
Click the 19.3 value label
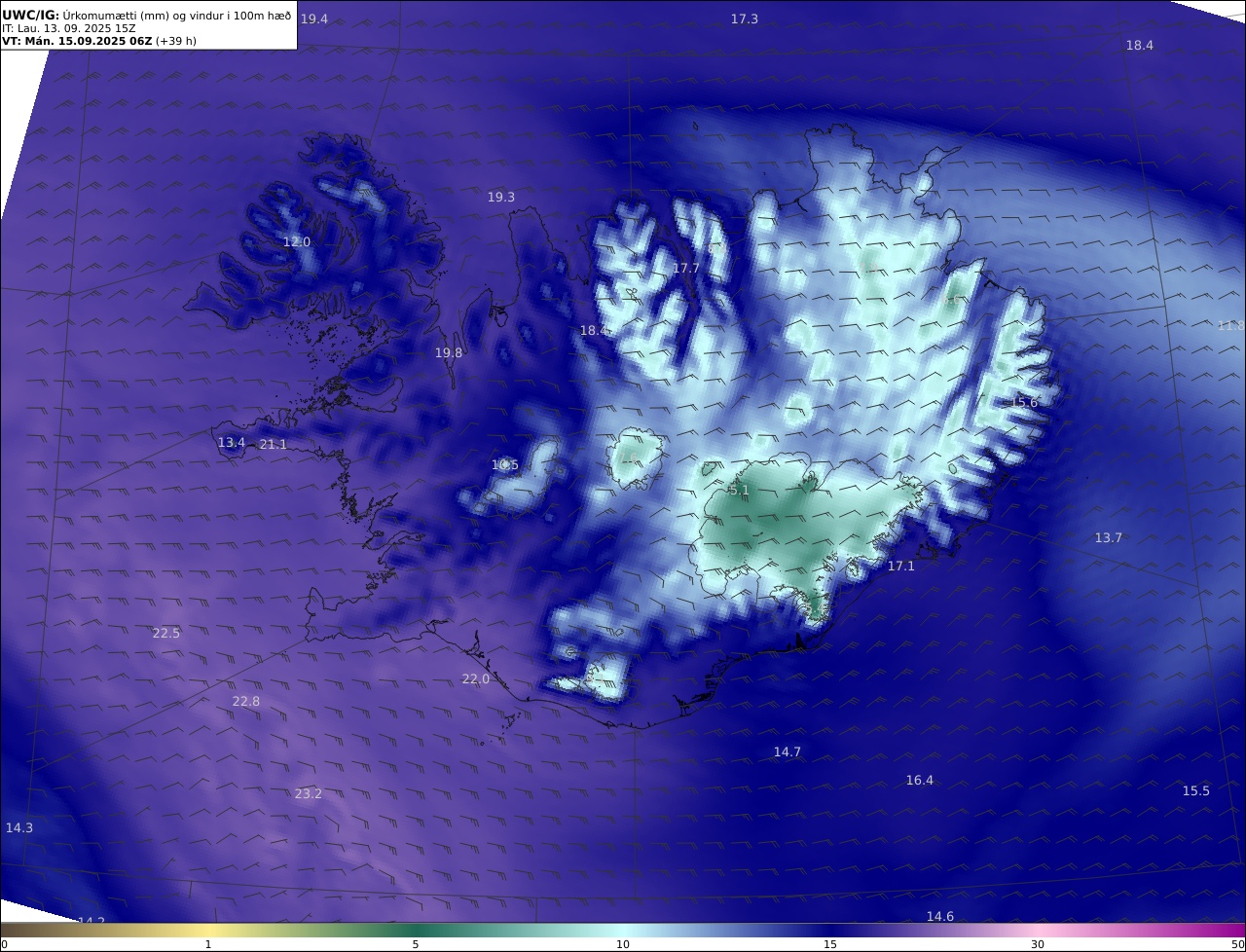point(501,197)
